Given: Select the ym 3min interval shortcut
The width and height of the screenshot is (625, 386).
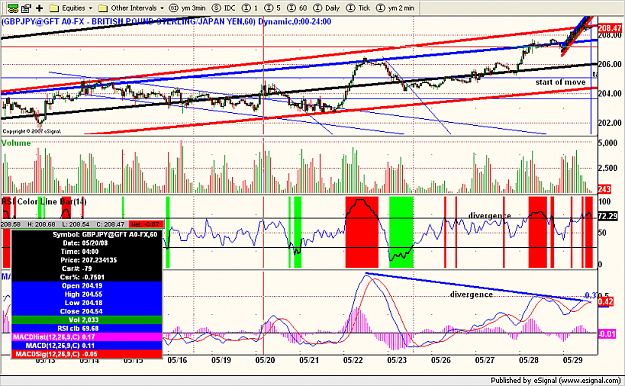Looking at the screenshot, I should (187, 8).
